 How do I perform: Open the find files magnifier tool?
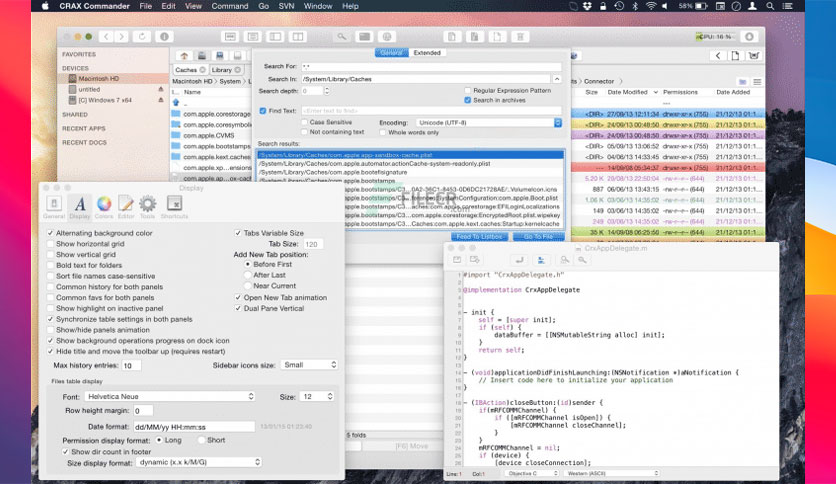click(x=342, y=36)
